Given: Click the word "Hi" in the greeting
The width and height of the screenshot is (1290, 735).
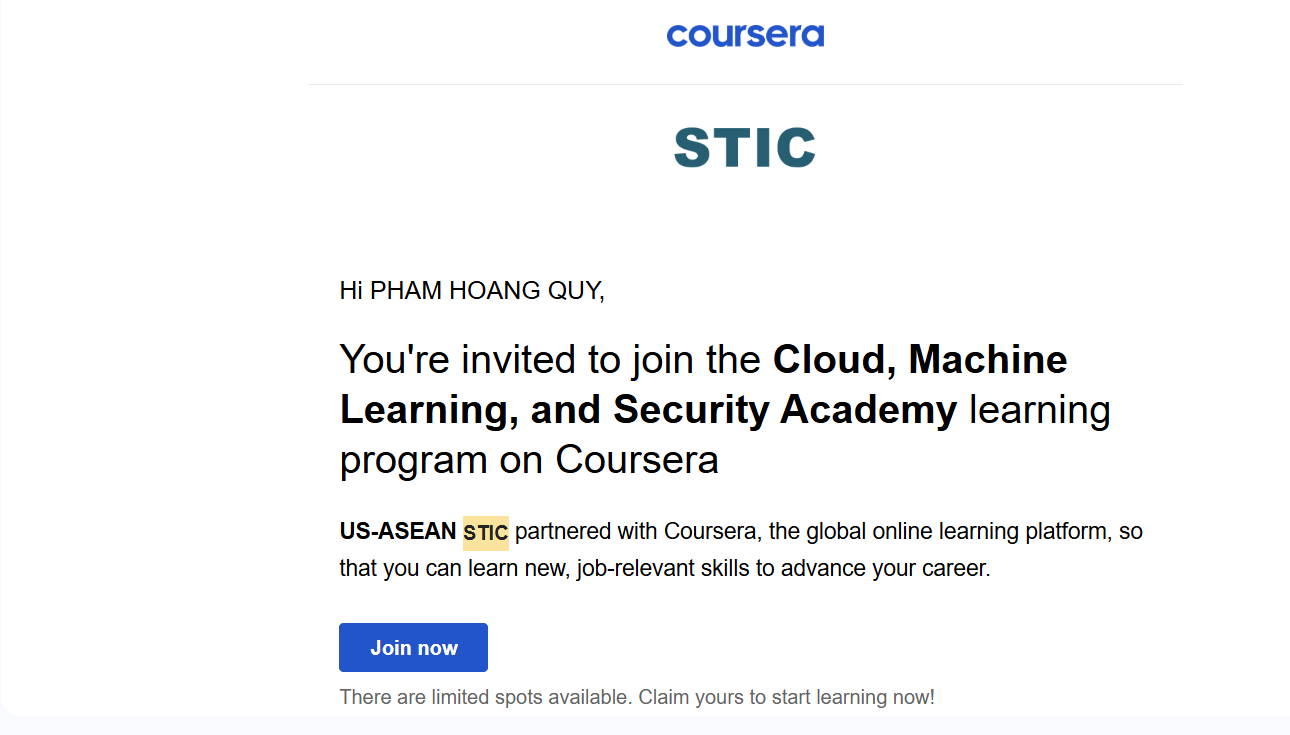Looking at the screenshot, I should coord(350,291).
